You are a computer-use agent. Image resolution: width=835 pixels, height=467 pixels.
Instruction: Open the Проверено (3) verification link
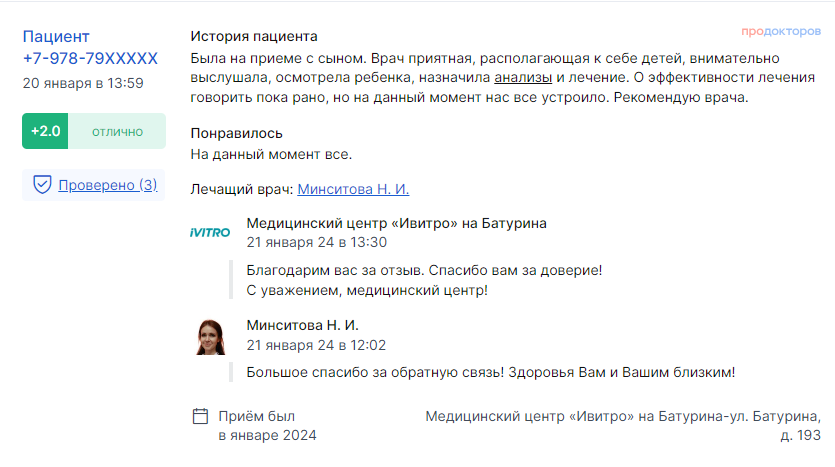tap(108, 185)
